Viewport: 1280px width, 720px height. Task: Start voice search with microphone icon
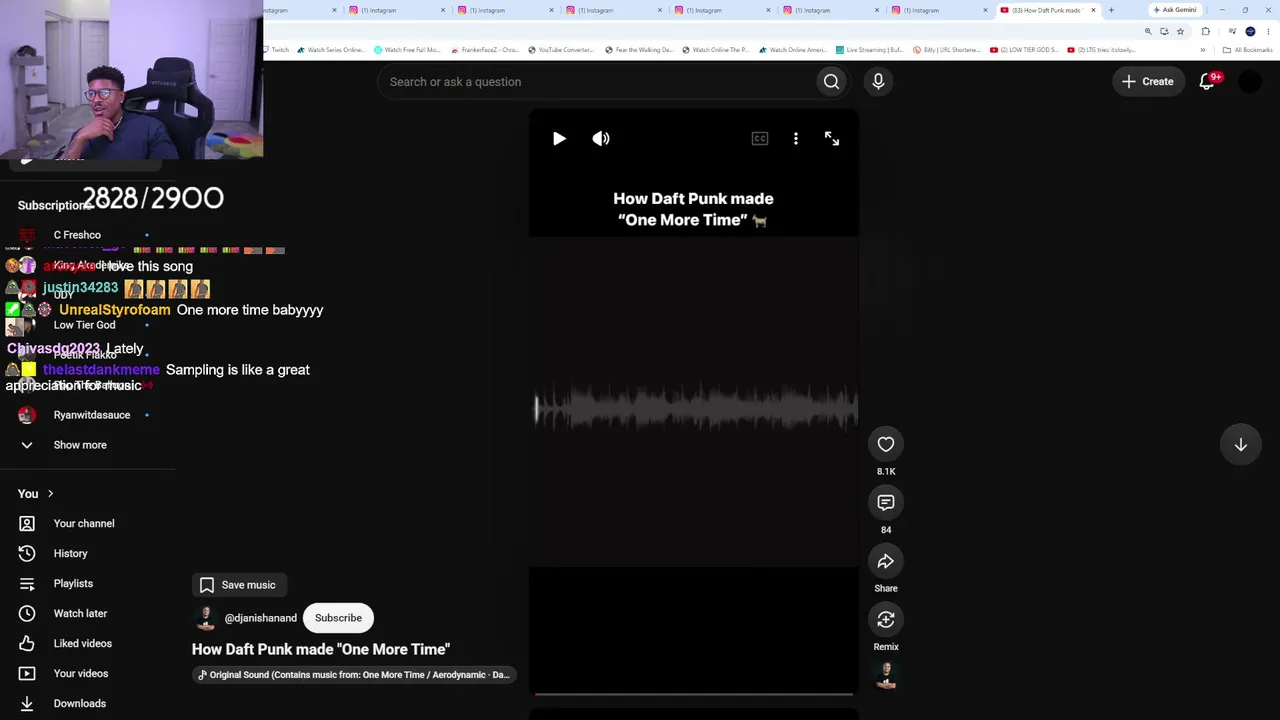point(878,82)
